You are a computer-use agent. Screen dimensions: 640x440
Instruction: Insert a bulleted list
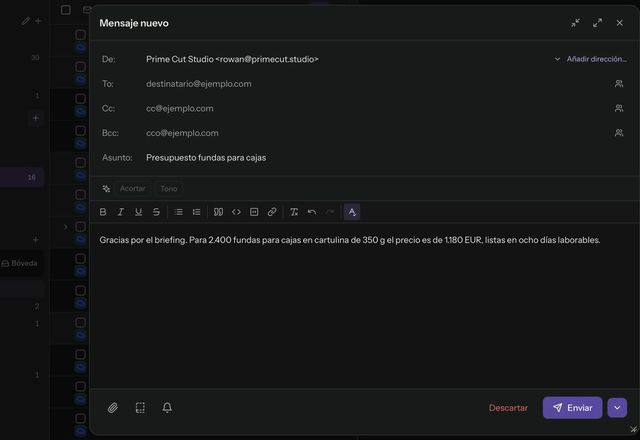tap(178, 212)
